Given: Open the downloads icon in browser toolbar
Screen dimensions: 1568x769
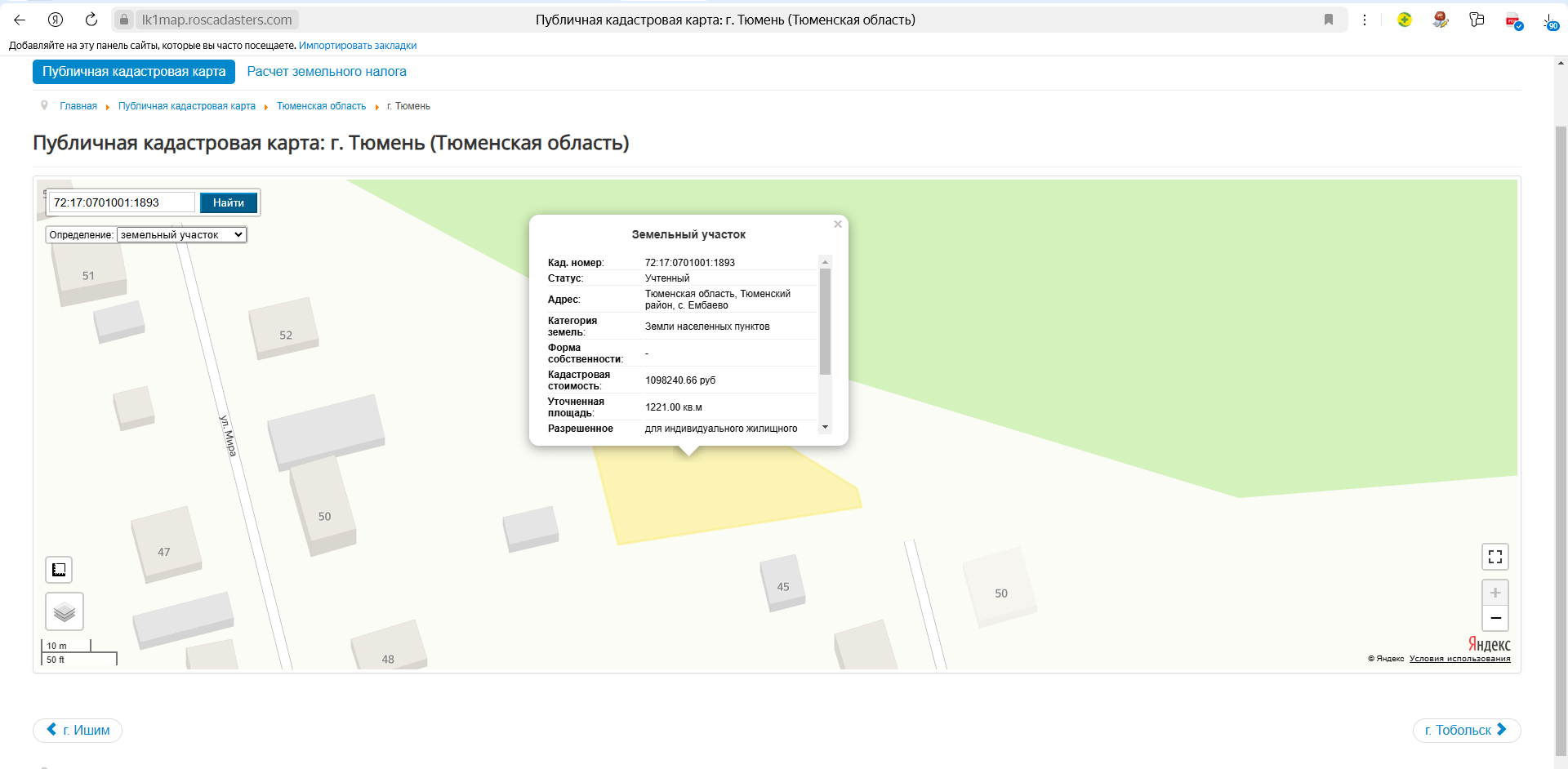Looking at the screenshot, I should (x=1549, y=20).
